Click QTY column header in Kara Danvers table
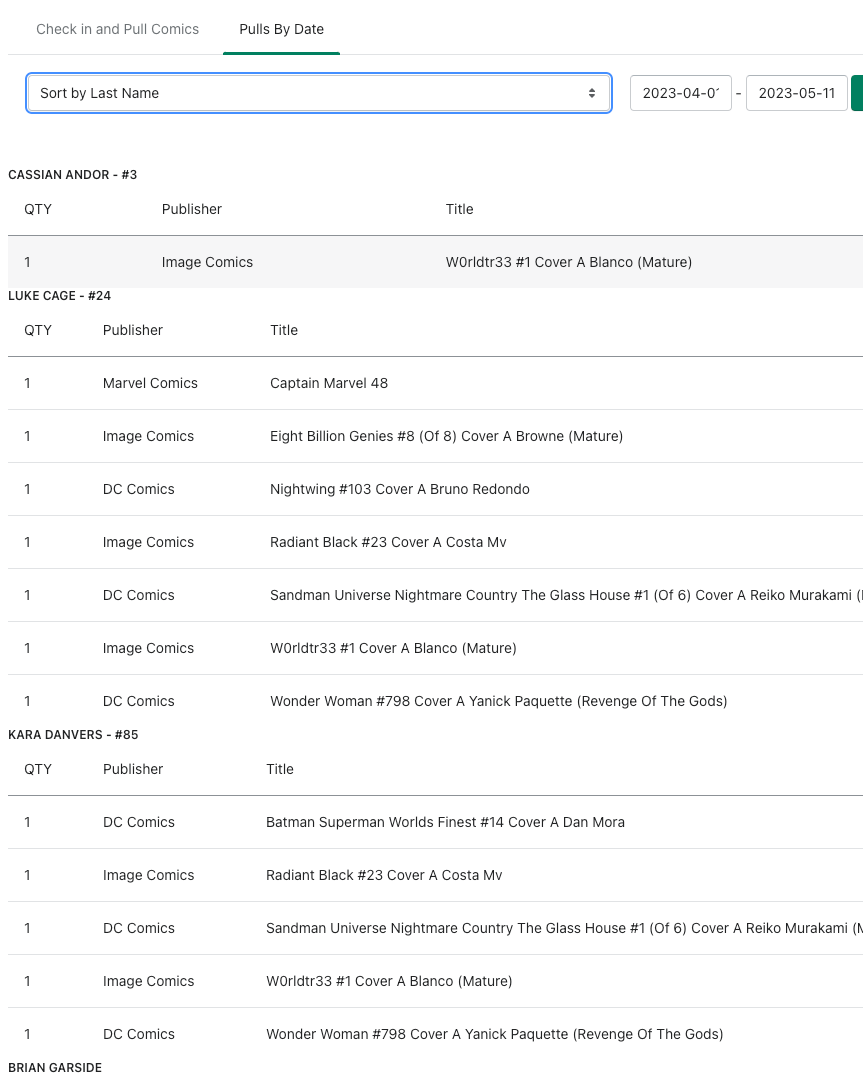Viewport: 863px width, 1083px height. coord(38,769)
